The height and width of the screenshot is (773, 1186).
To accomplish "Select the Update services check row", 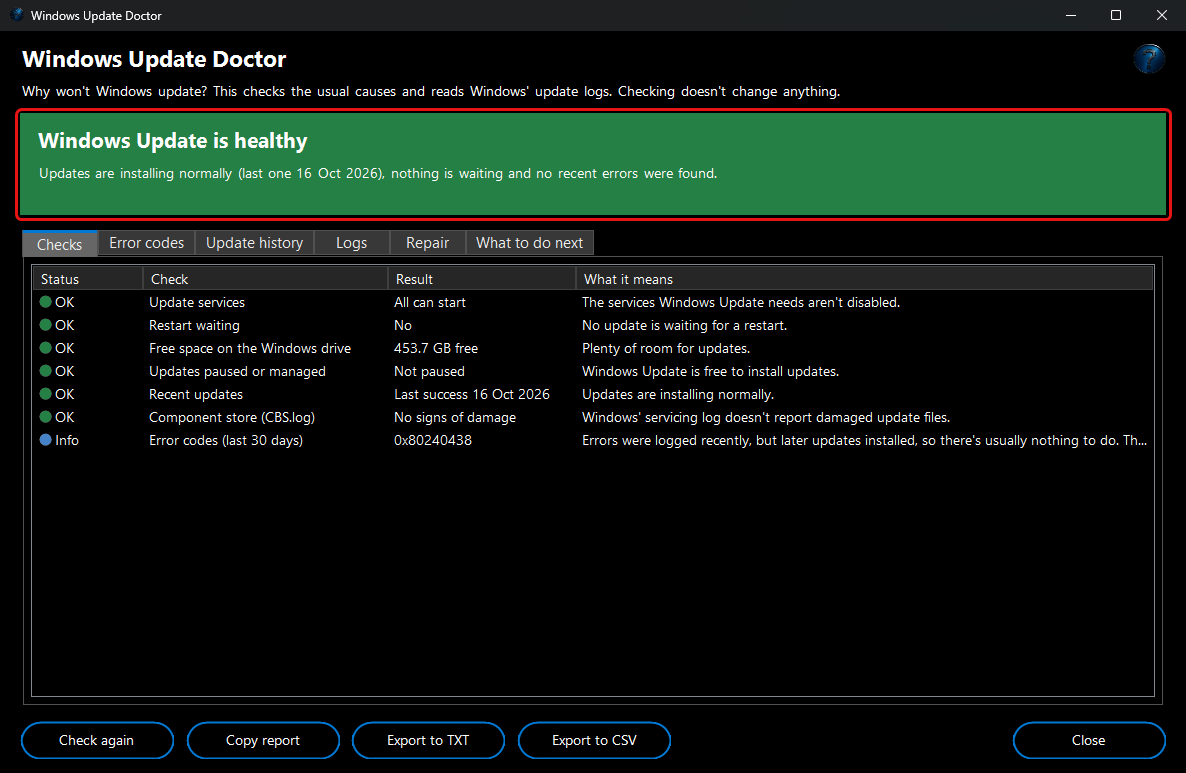I will pyautogui.click(x=593, y=302).
